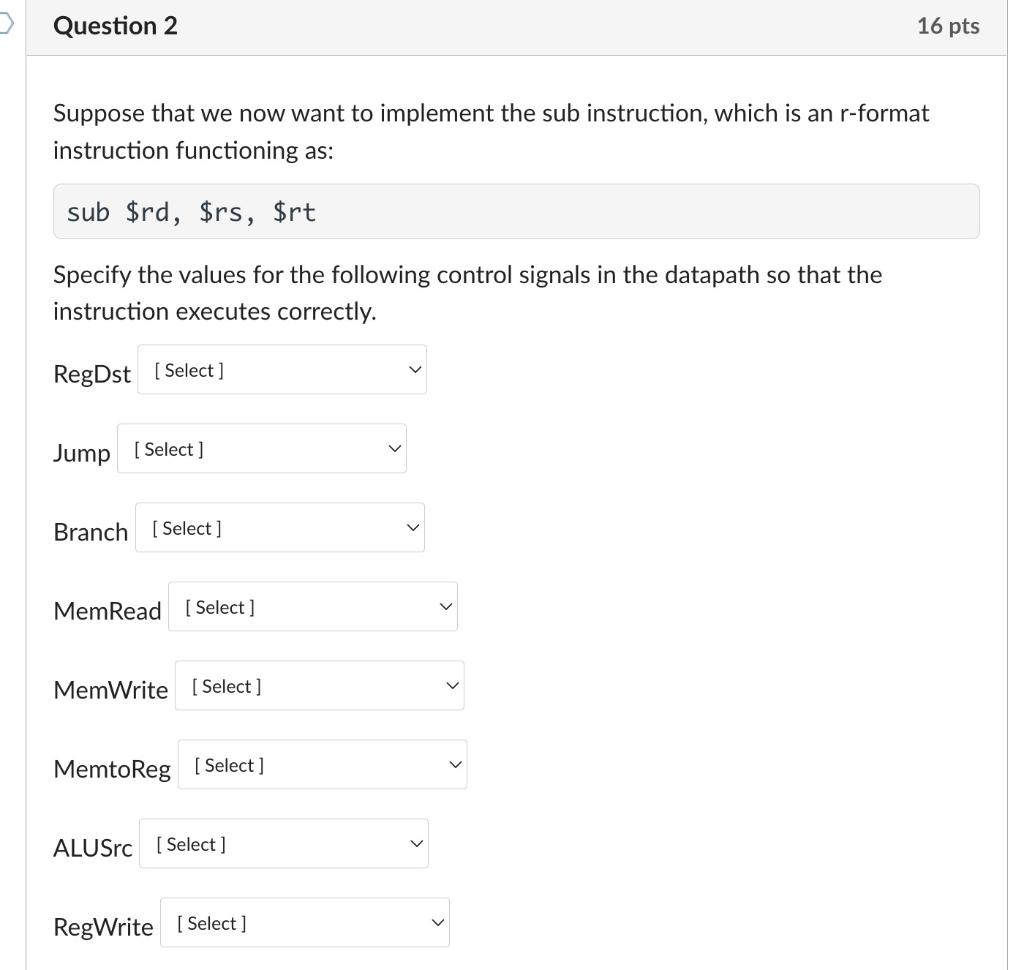This screenshot has height=970, width=1024.
Task: Open the MemRead select dropdown
Action: pos(313,606)
